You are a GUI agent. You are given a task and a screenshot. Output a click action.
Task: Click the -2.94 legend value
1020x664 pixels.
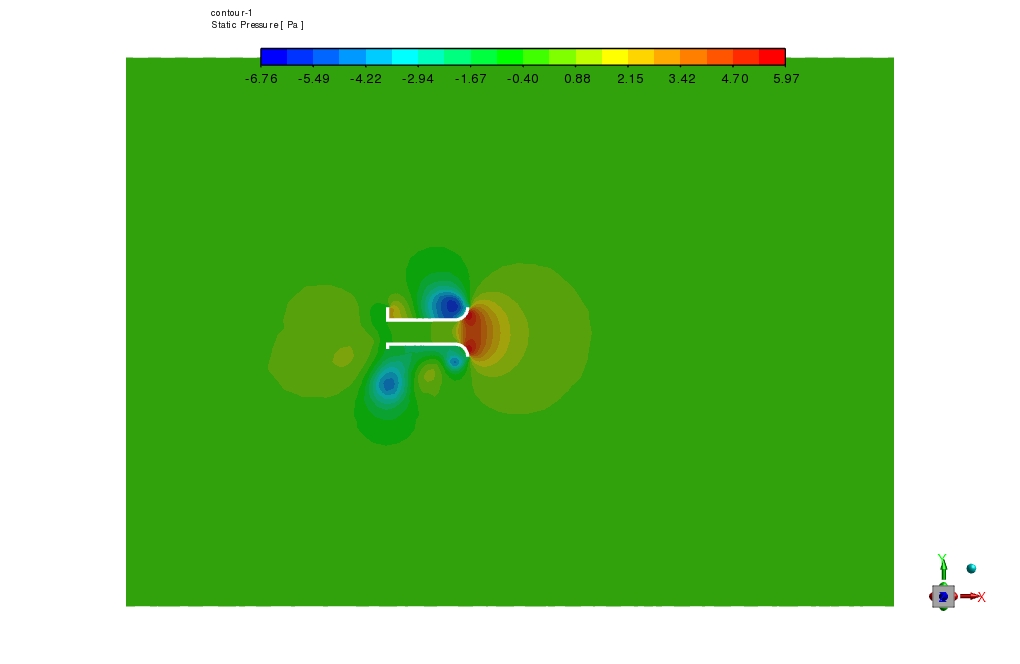(x=418, y=79)
